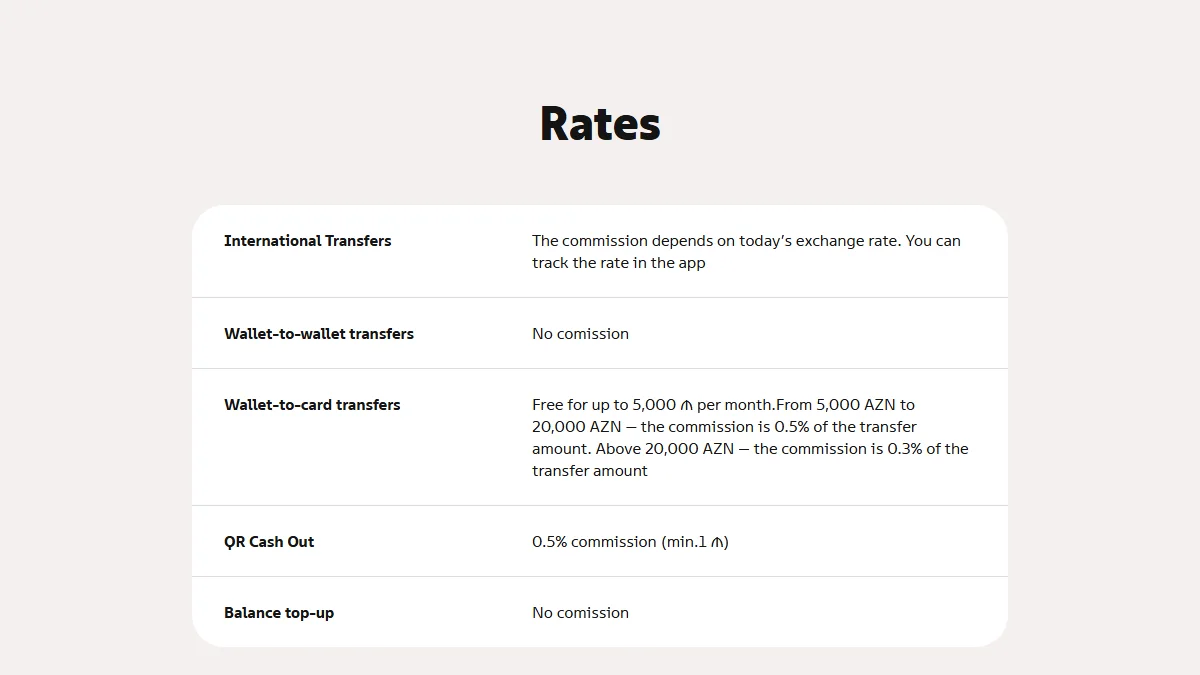1200x675 pixels.
Task: Click the line about today's exchange rate
Action: tap(746, 241)
